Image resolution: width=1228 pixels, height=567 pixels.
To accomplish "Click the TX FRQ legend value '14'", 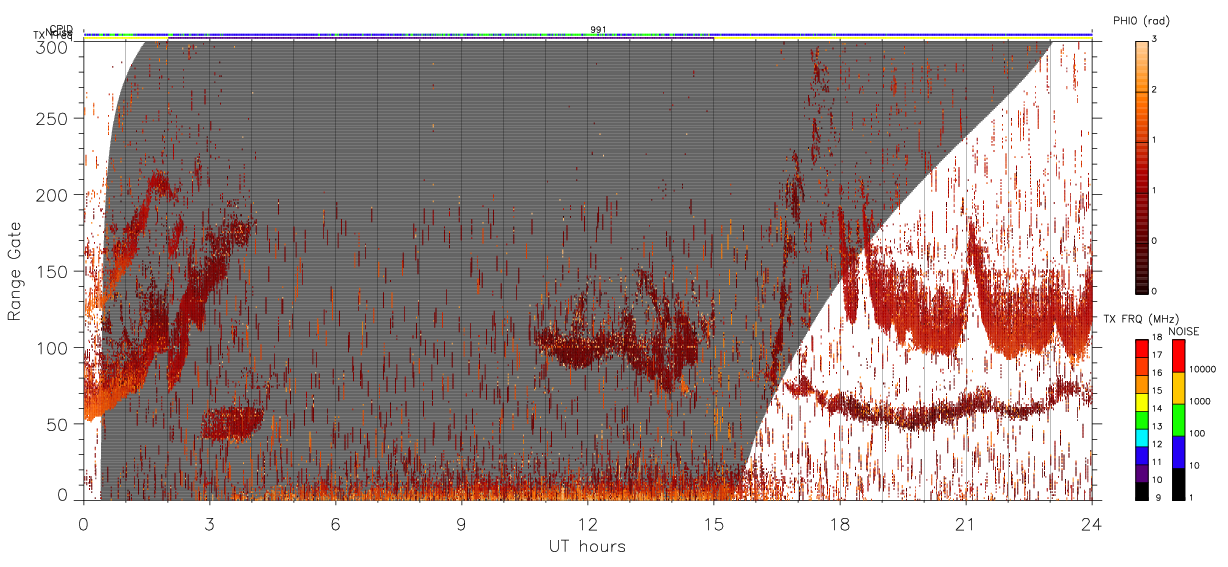I will [1158, 410].
